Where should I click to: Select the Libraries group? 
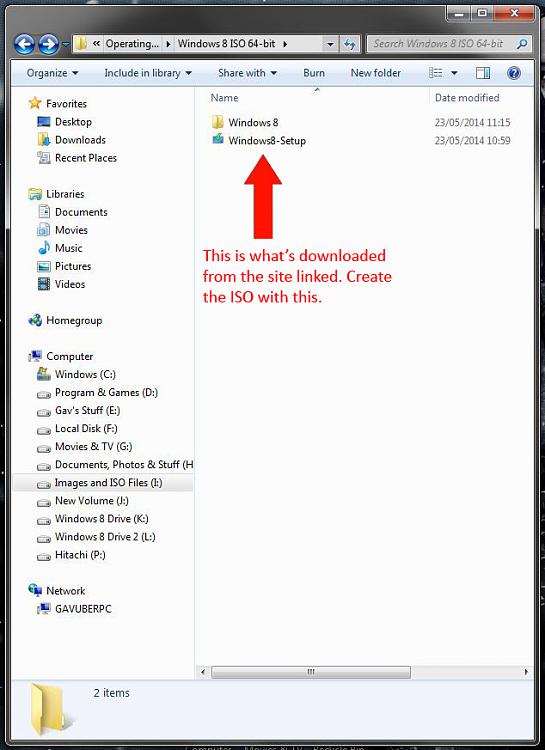click(x=56, y=194)
